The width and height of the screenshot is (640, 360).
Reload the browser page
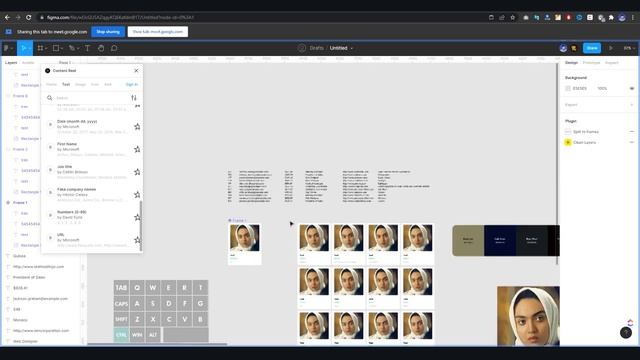29,18
